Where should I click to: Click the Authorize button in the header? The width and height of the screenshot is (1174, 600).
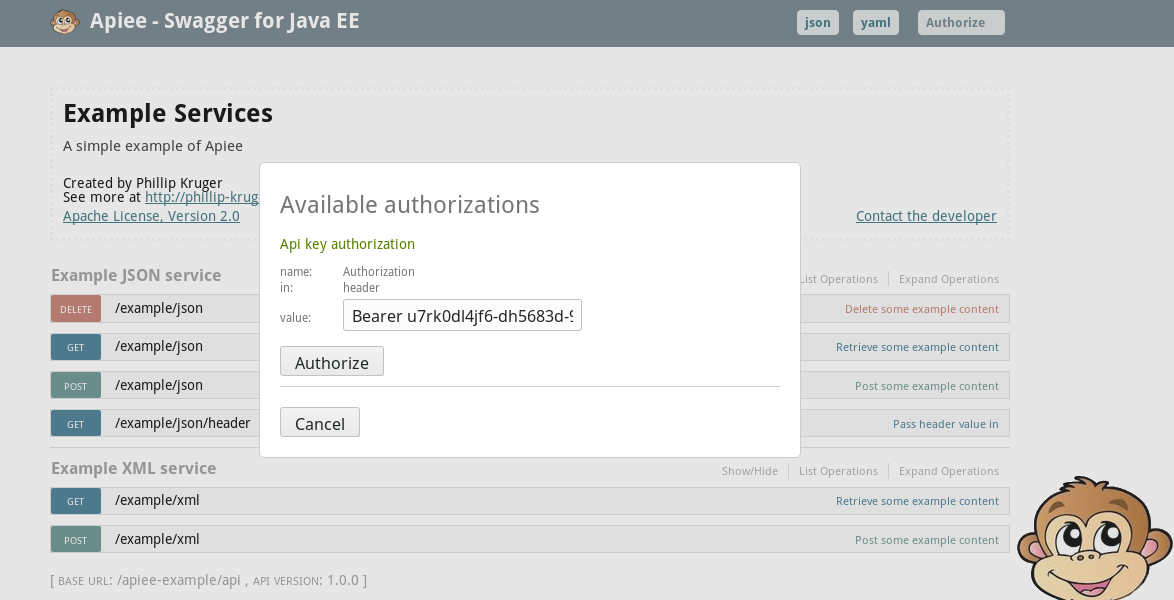coord(961,22)
